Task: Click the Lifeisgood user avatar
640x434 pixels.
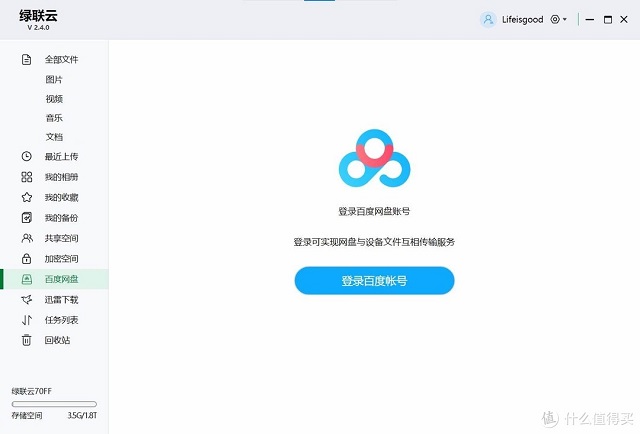Action: coord(488,19)
